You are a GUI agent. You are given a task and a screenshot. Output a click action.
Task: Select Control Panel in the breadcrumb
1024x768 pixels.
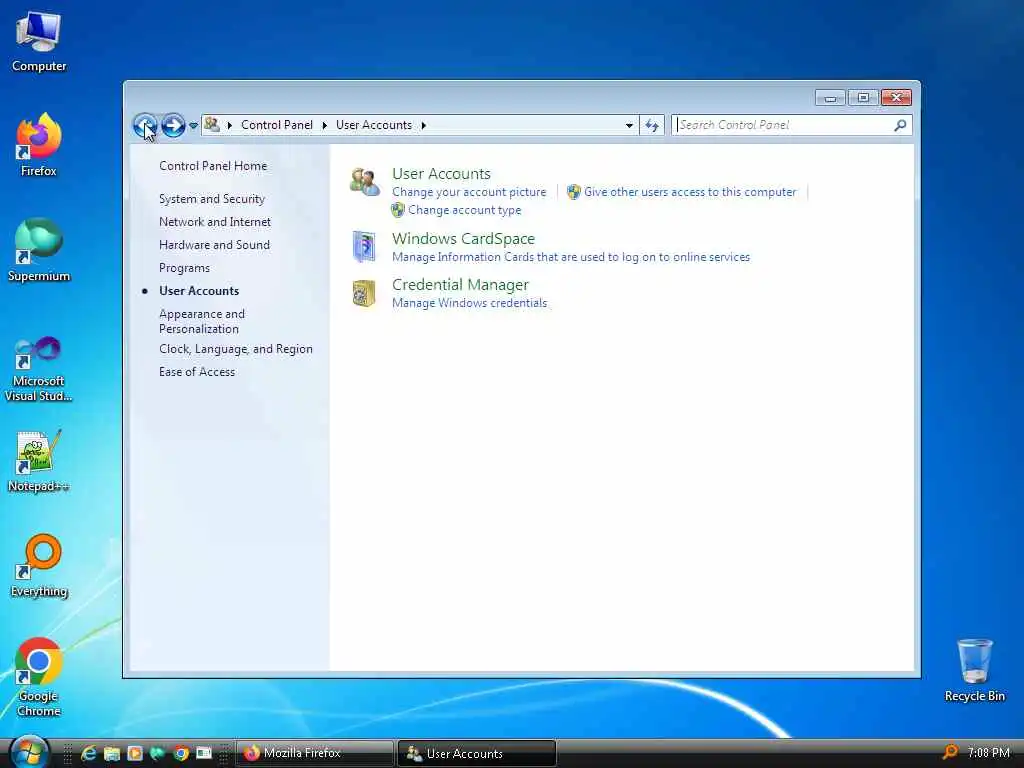[x=277, y=125]
